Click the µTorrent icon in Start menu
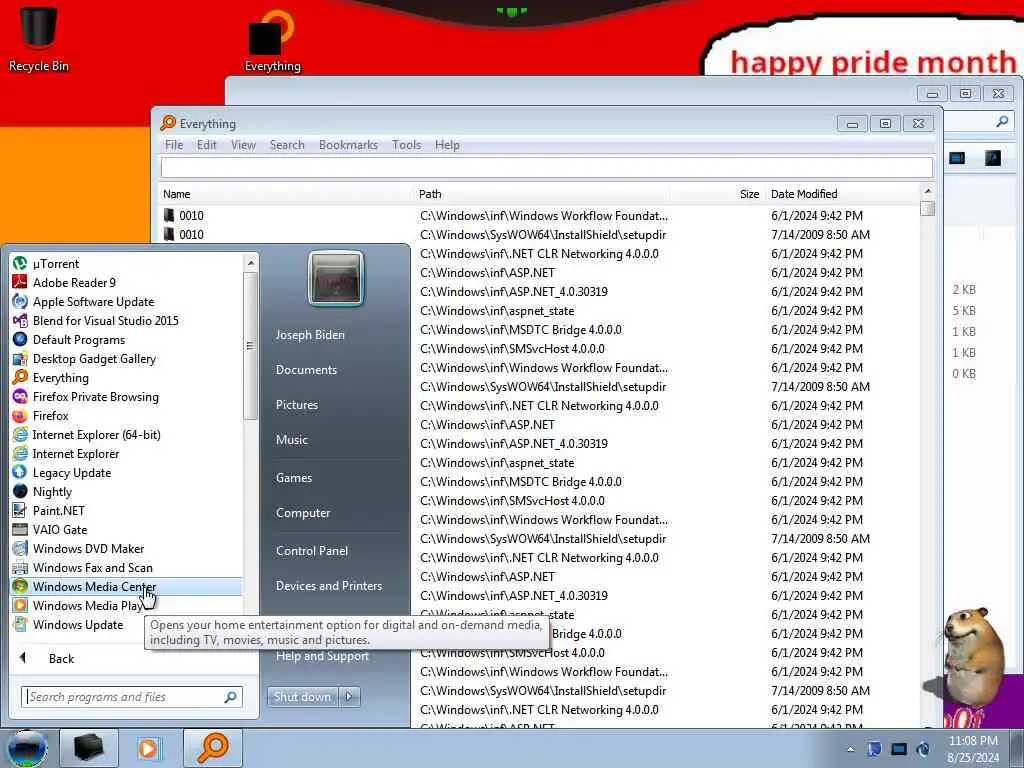 (x=20, y=263)
